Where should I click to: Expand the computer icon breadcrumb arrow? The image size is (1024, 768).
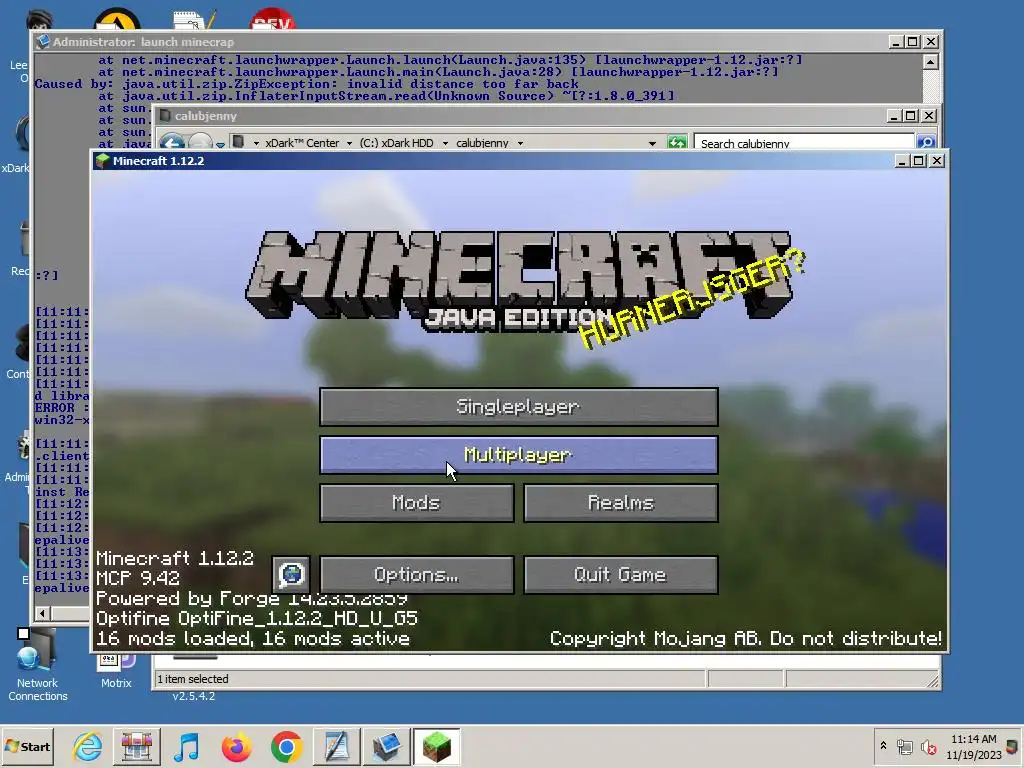pos(256,143)
